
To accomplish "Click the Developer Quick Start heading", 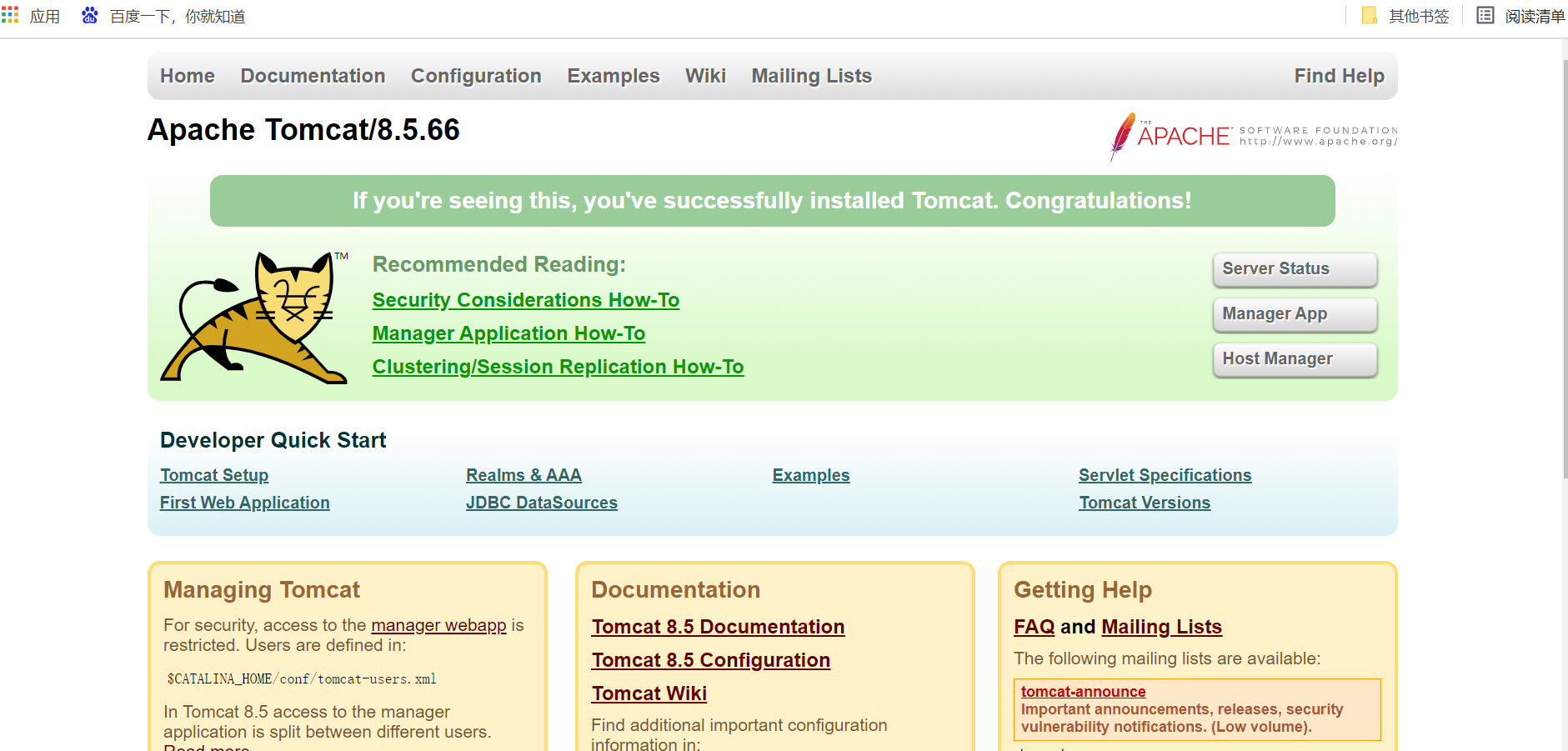I will (273, 440).
